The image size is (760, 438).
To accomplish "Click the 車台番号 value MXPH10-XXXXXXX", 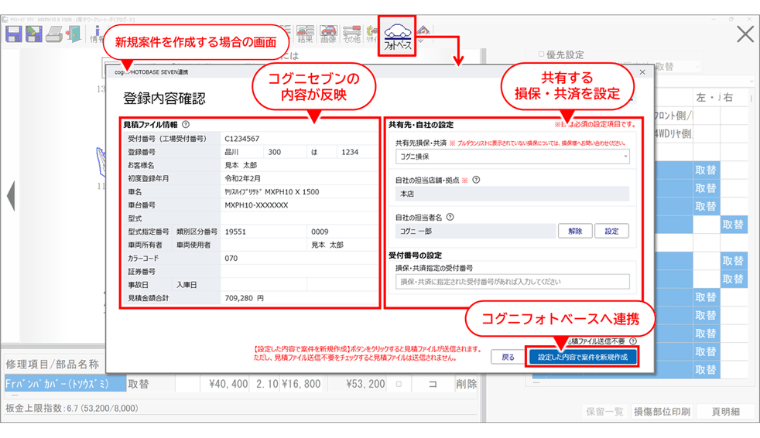I will 256,205.
